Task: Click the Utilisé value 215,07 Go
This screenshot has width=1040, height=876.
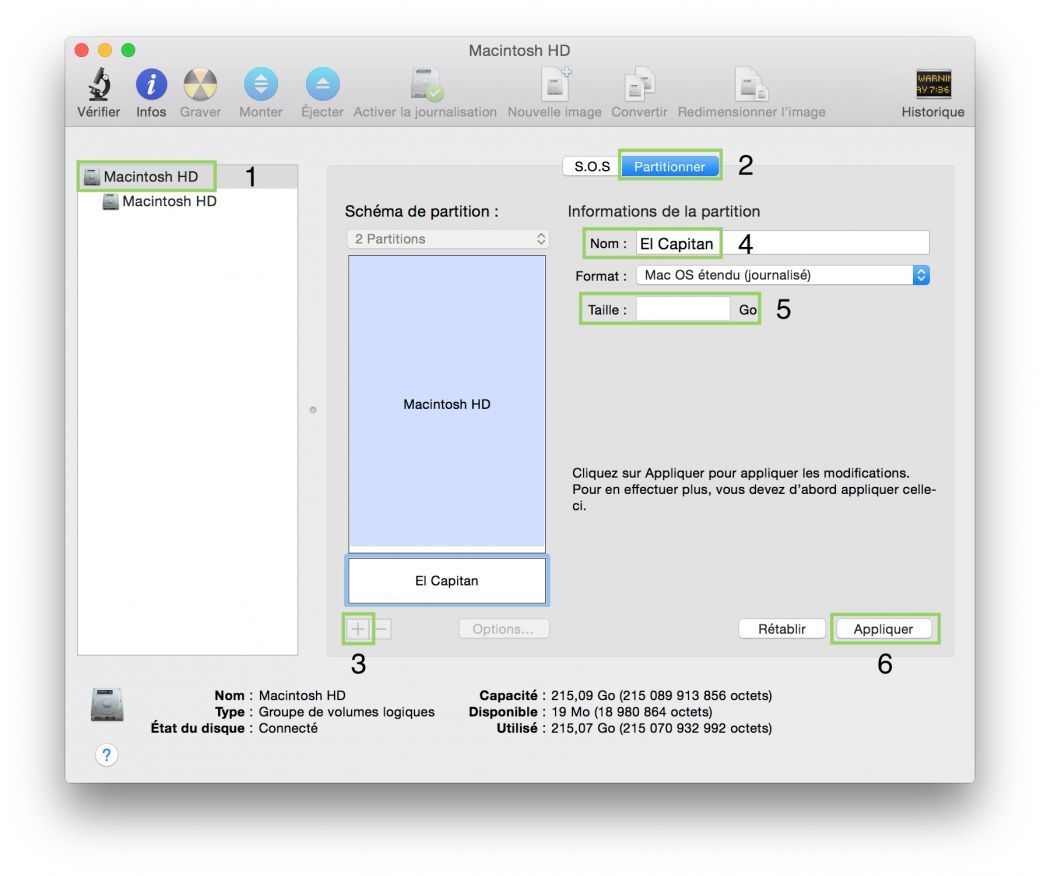Action: click(x=661, y=728)
